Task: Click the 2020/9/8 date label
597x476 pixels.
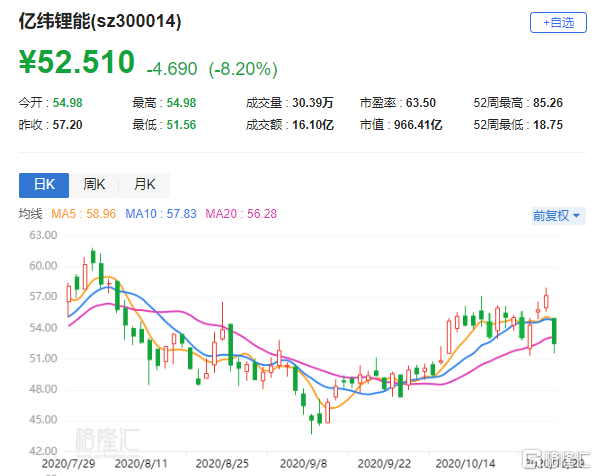Action: point(303,464)
